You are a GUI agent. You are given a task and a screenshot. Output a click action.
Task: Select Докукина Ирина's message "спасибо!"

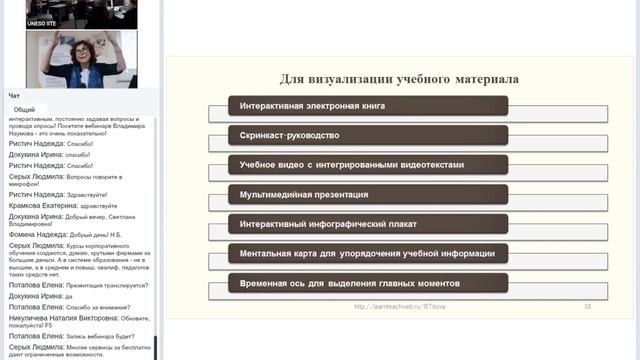[49, 155]
